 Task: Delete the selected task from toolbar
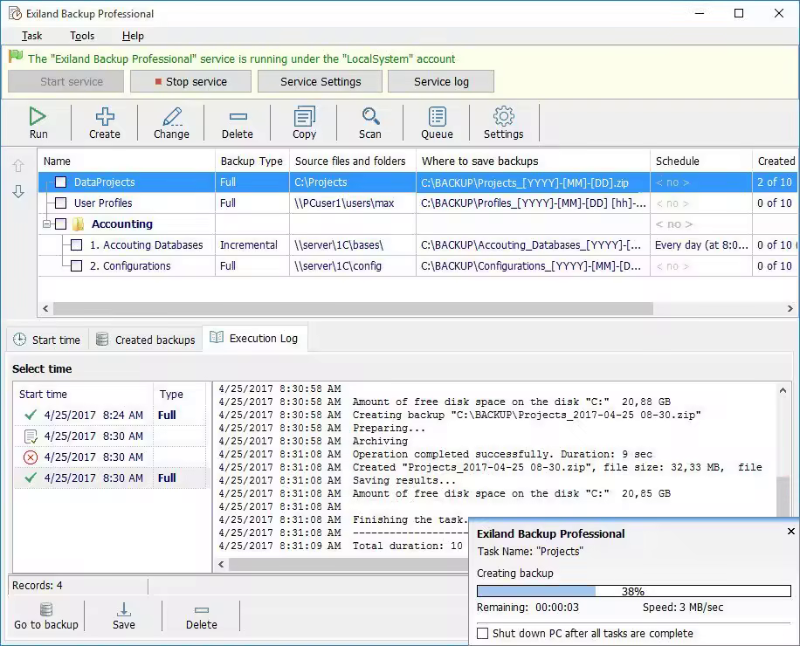(x=237, y=122)
